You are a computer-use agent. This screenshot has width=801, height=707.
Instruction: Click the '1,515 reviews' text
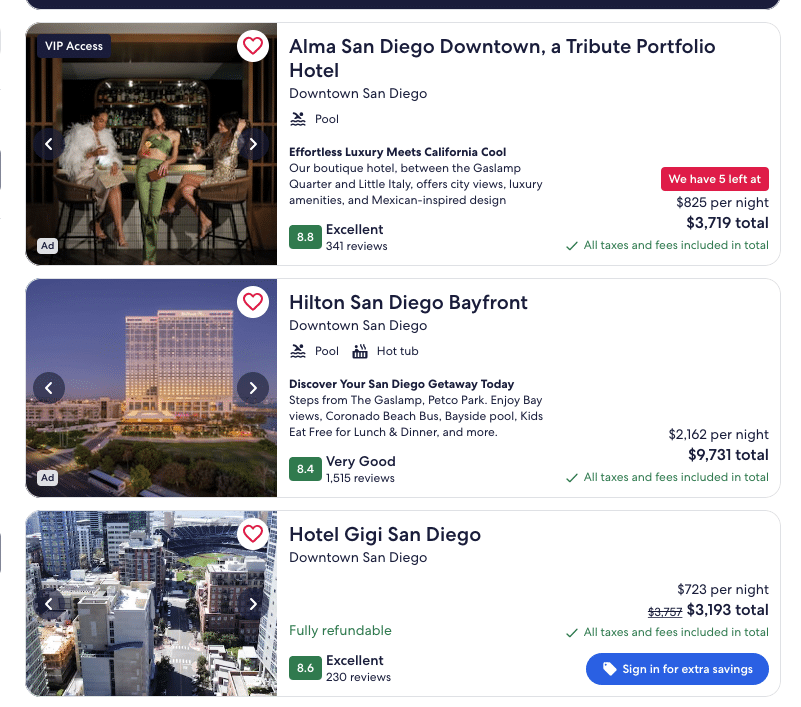coord(360,478)
